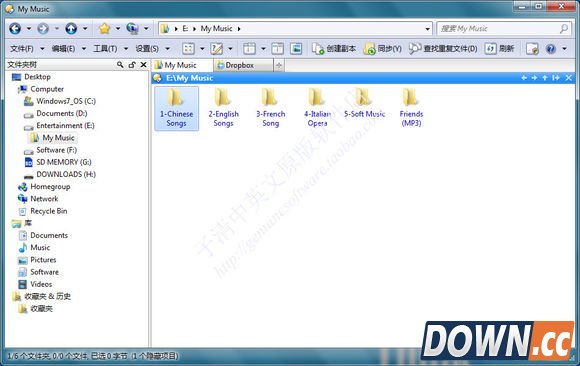Click the 同步(Y) sync button
The width and height of the screenshot is (580, 366).
coord(382,48)
